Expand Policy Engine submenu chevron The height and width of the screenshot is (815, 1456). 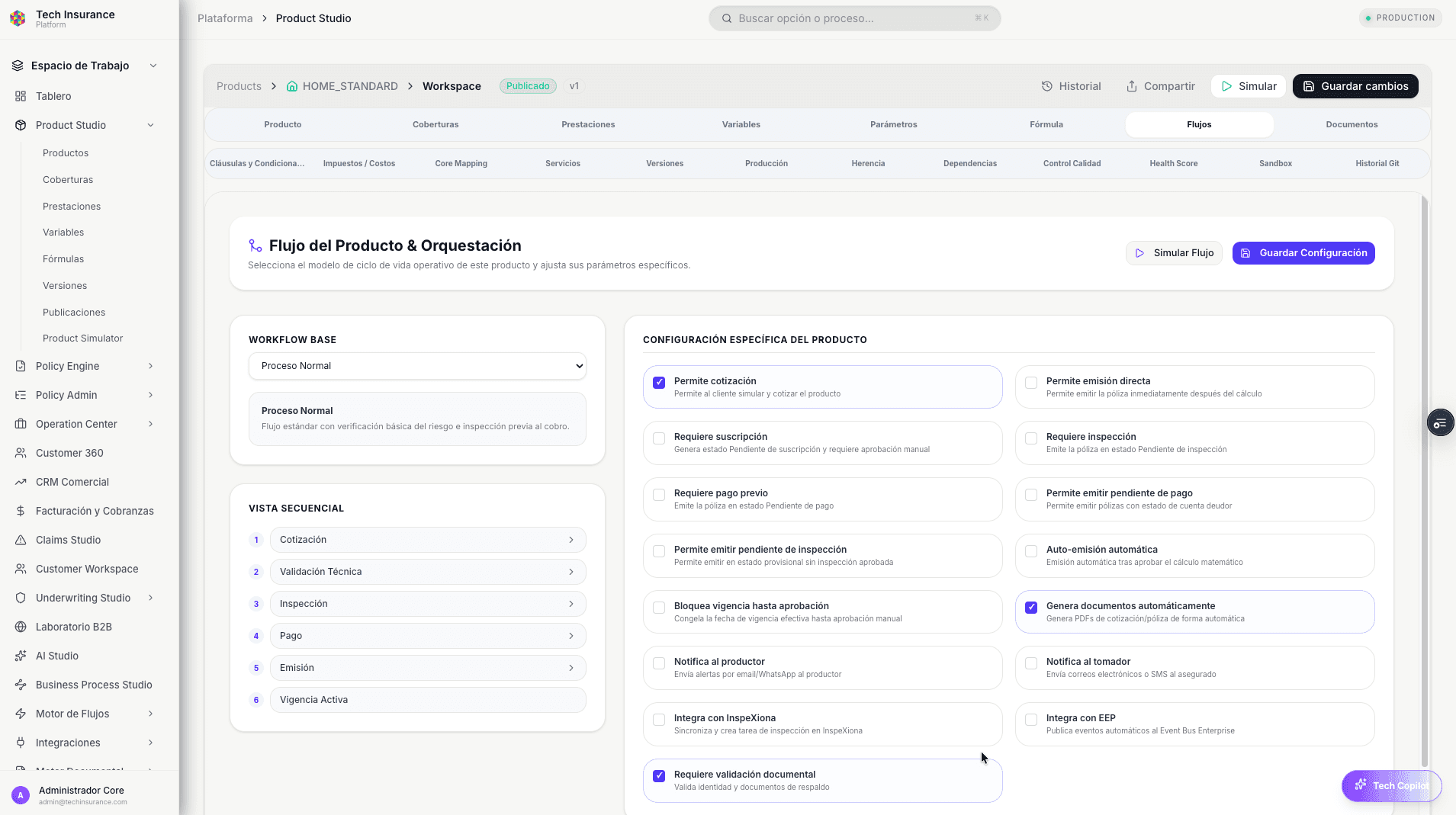coord(150,366)
